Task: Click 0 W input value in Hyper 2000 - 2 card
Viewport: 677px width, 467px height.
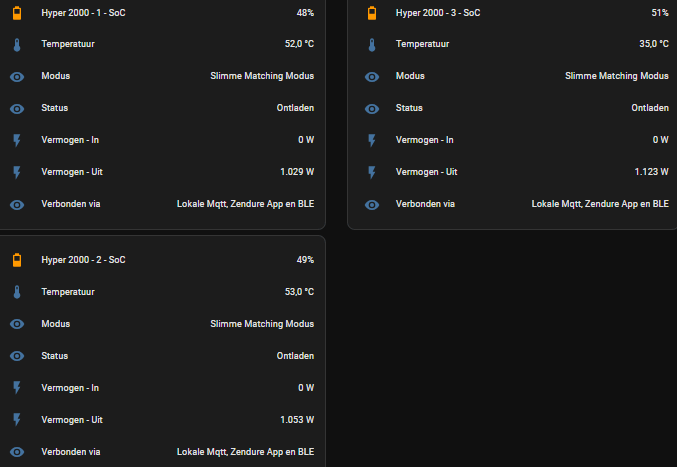Action: click(306, 388)
